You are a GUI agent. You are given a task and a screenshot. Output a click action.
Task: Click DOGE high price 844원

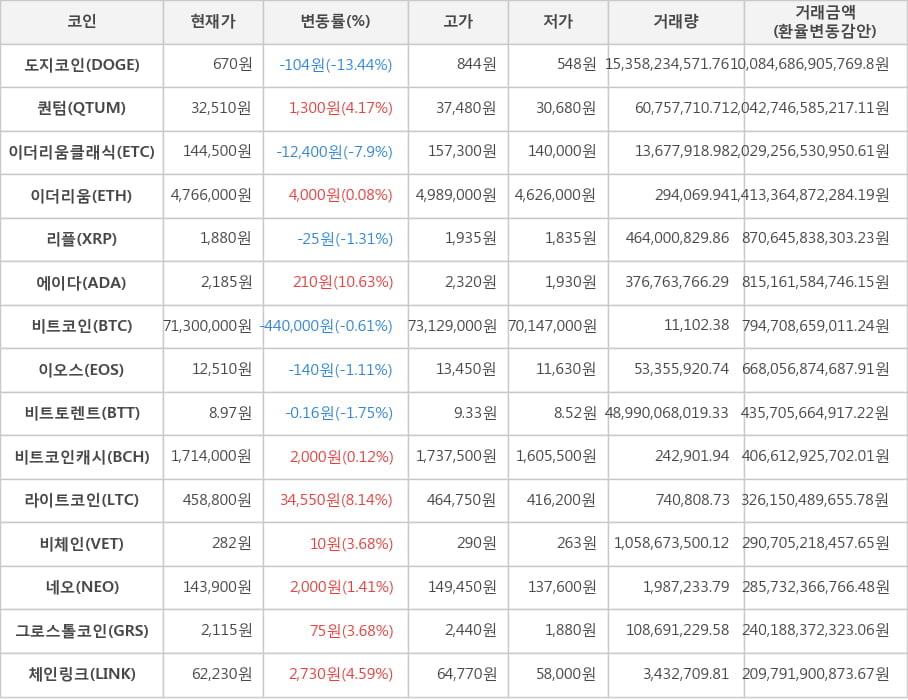point(477,64)
